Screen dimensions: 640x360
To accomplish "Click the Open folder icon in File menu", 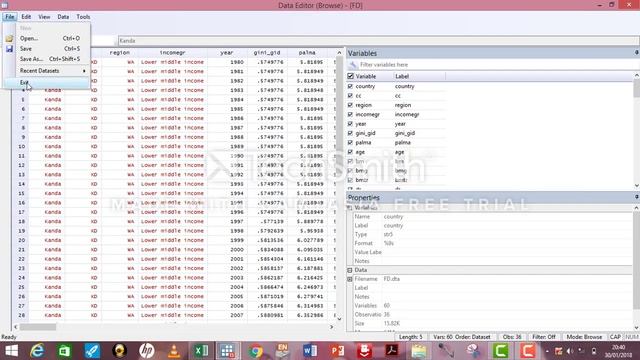I will (9, 38).
